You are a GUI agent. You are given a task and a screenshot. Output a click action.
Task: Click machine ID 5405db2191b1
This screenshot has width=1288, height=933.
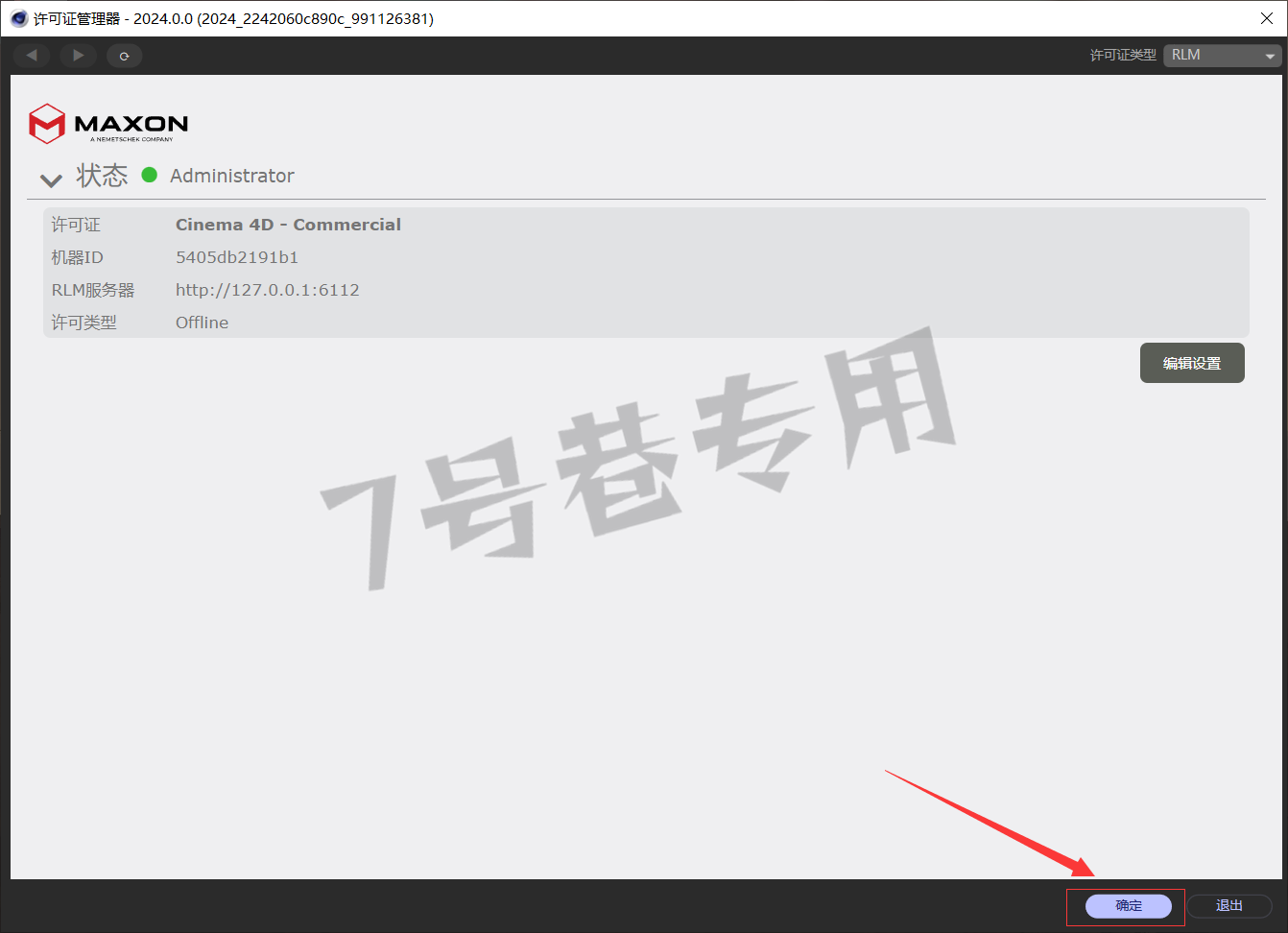pos(237,257)
